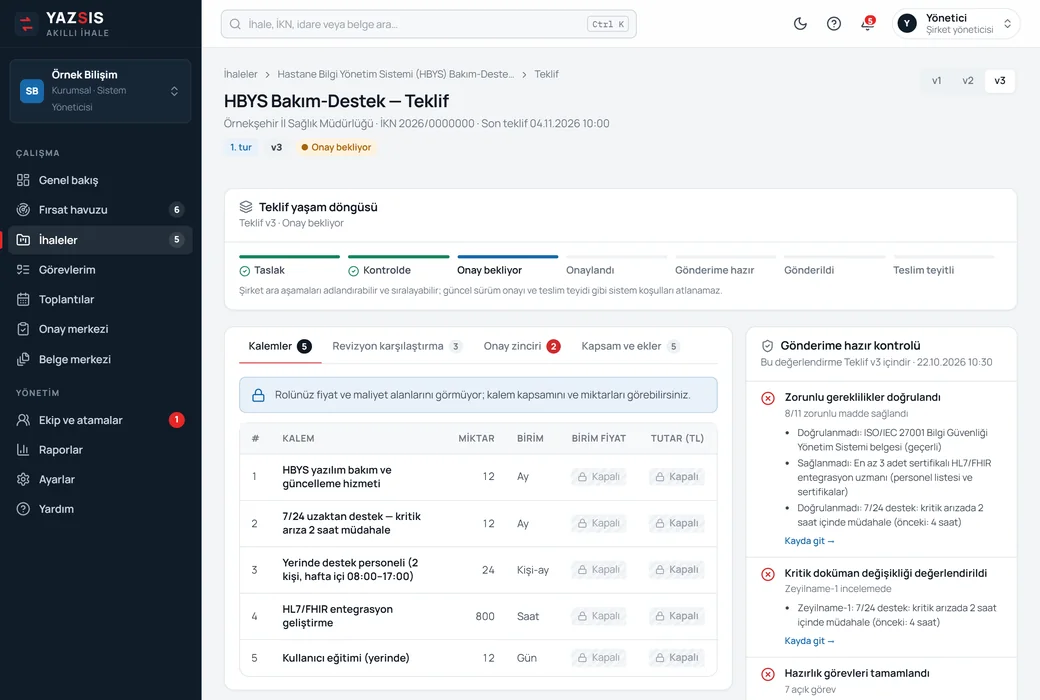The height and width of the screenshot is (700, 1040).
Task: Click the Kontrolde completed check icon
Action: 354,271
